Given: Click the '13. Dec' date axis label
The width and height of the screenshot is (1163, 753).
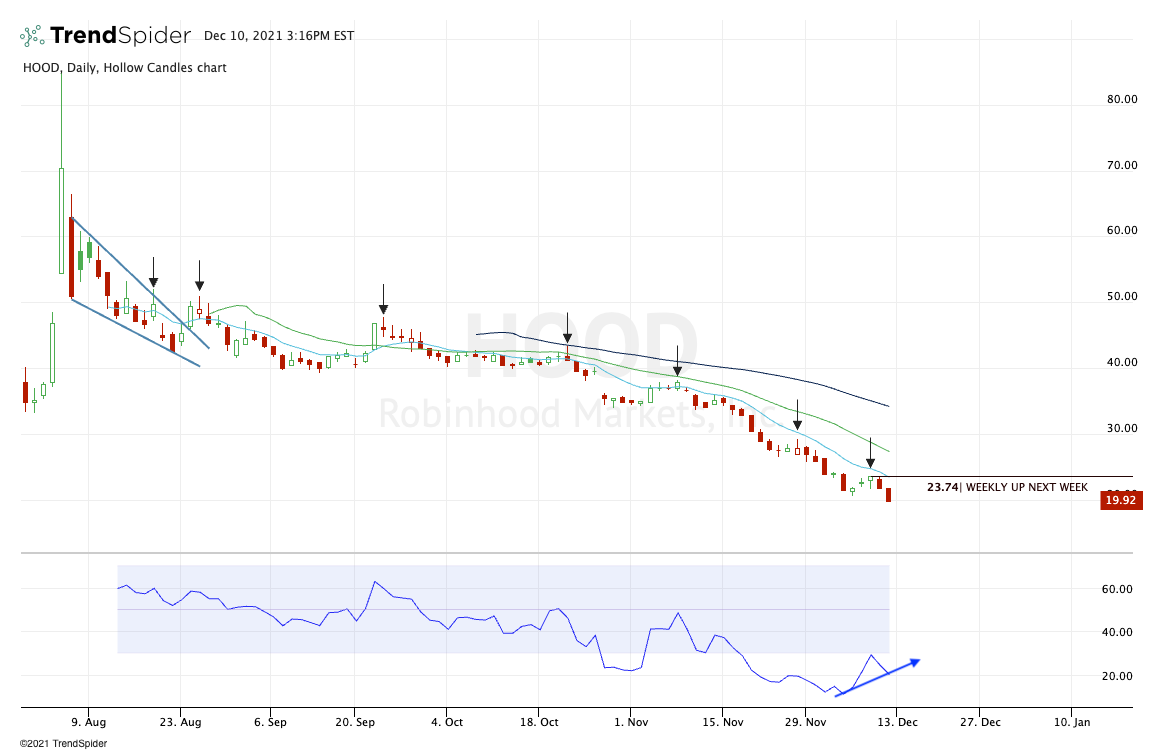Looking at the screenshot, I should coord(894,721).
